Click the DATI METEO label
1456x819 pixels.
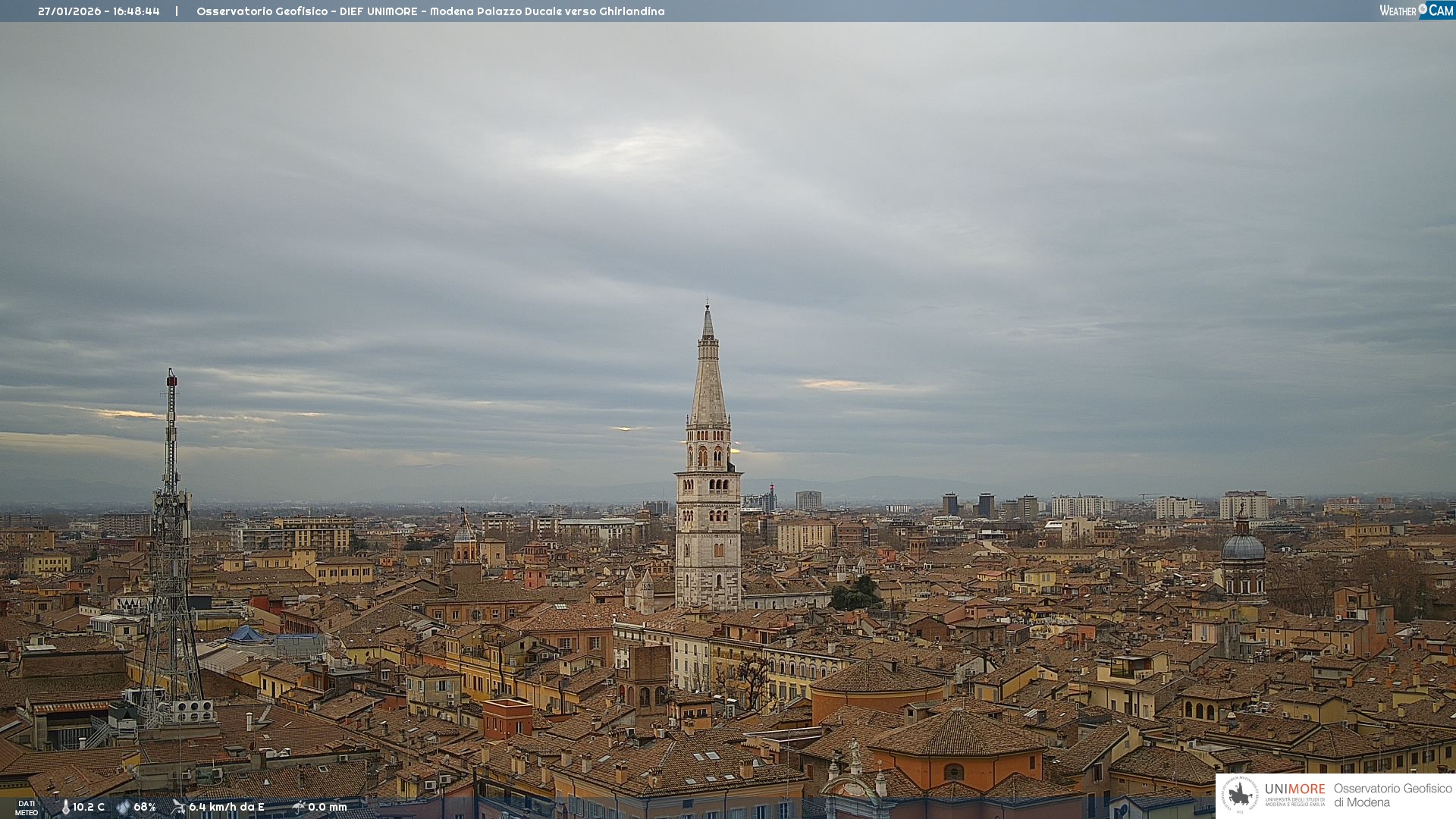coord(27,808)
